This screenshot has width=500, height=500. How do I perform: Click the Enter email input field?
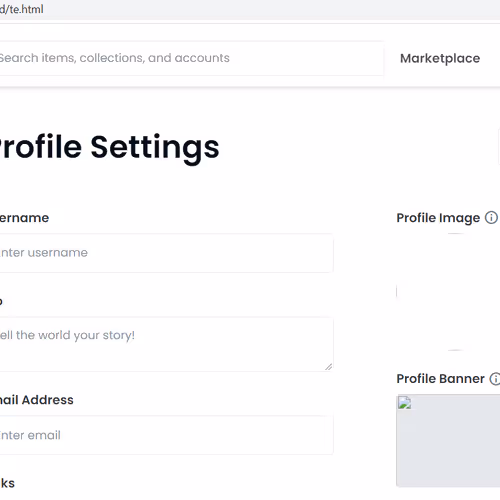pos(166,435)
